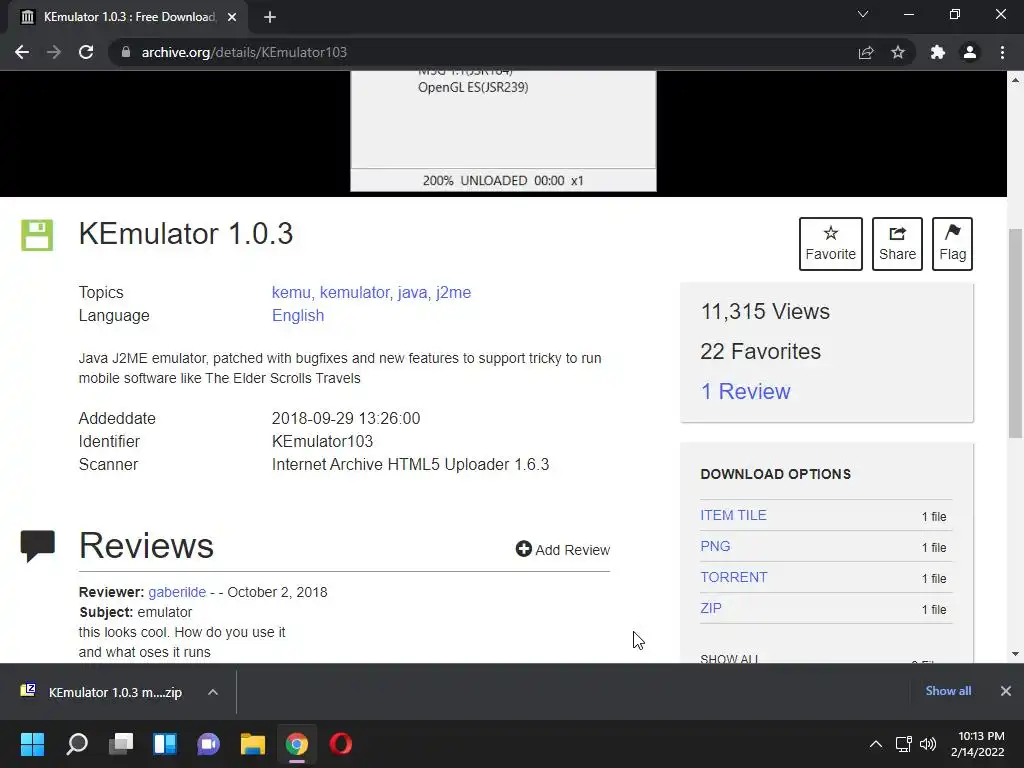
Task: Open the network tray icon
Action: coord(904,744)
